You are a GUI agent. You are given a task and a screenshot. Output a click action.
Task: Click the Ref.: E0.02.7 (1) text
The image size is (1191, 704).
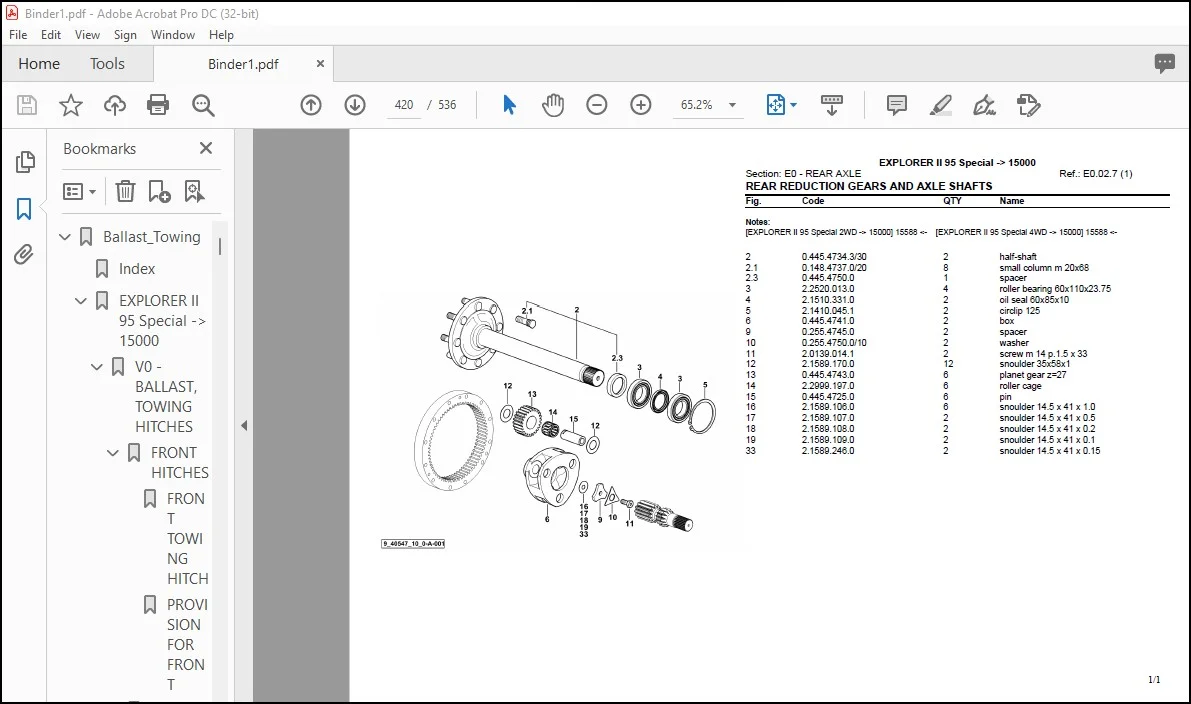[1095, 174]
